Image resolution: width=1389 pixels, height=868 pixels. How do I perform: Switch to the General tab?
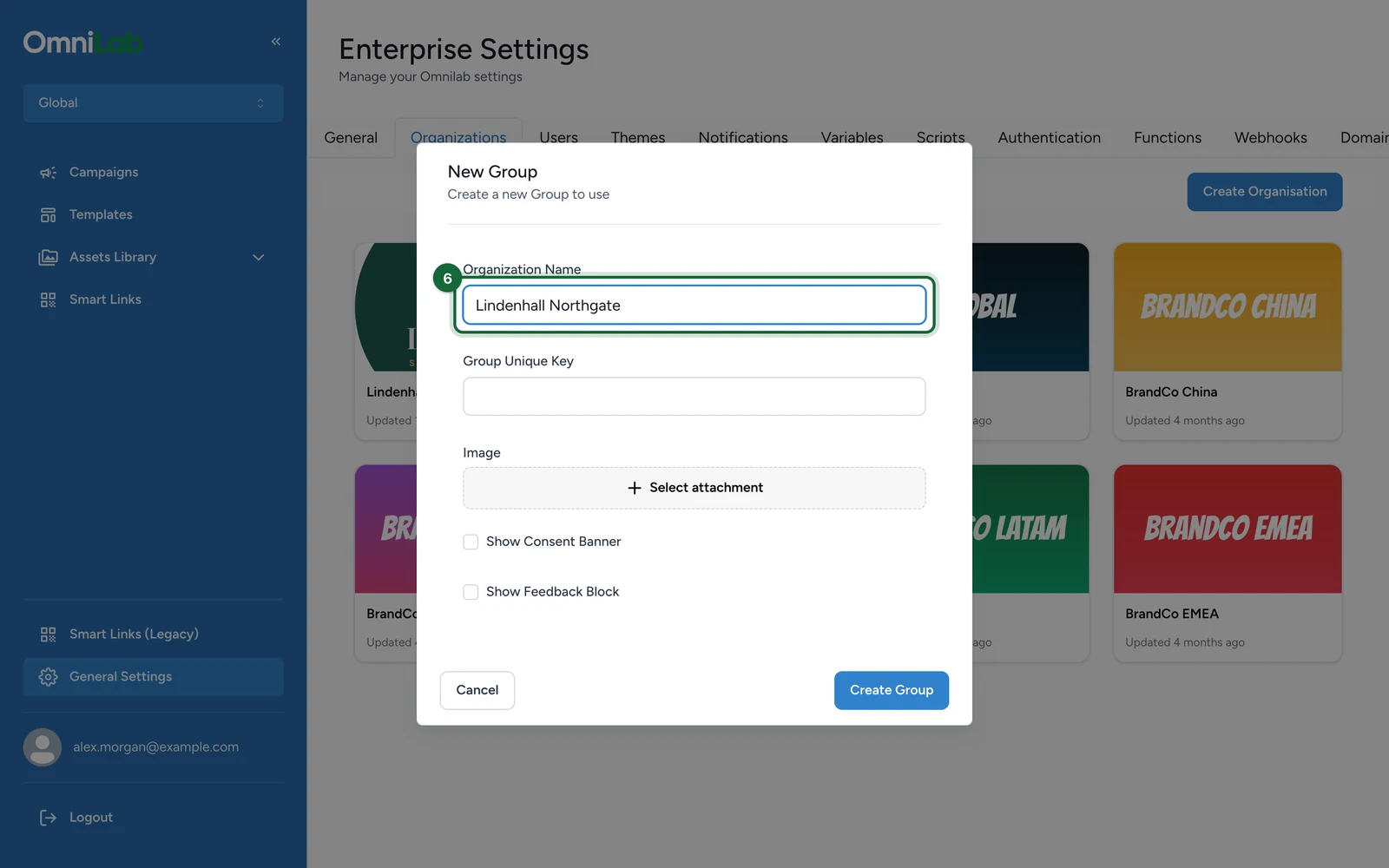[351, 138]
